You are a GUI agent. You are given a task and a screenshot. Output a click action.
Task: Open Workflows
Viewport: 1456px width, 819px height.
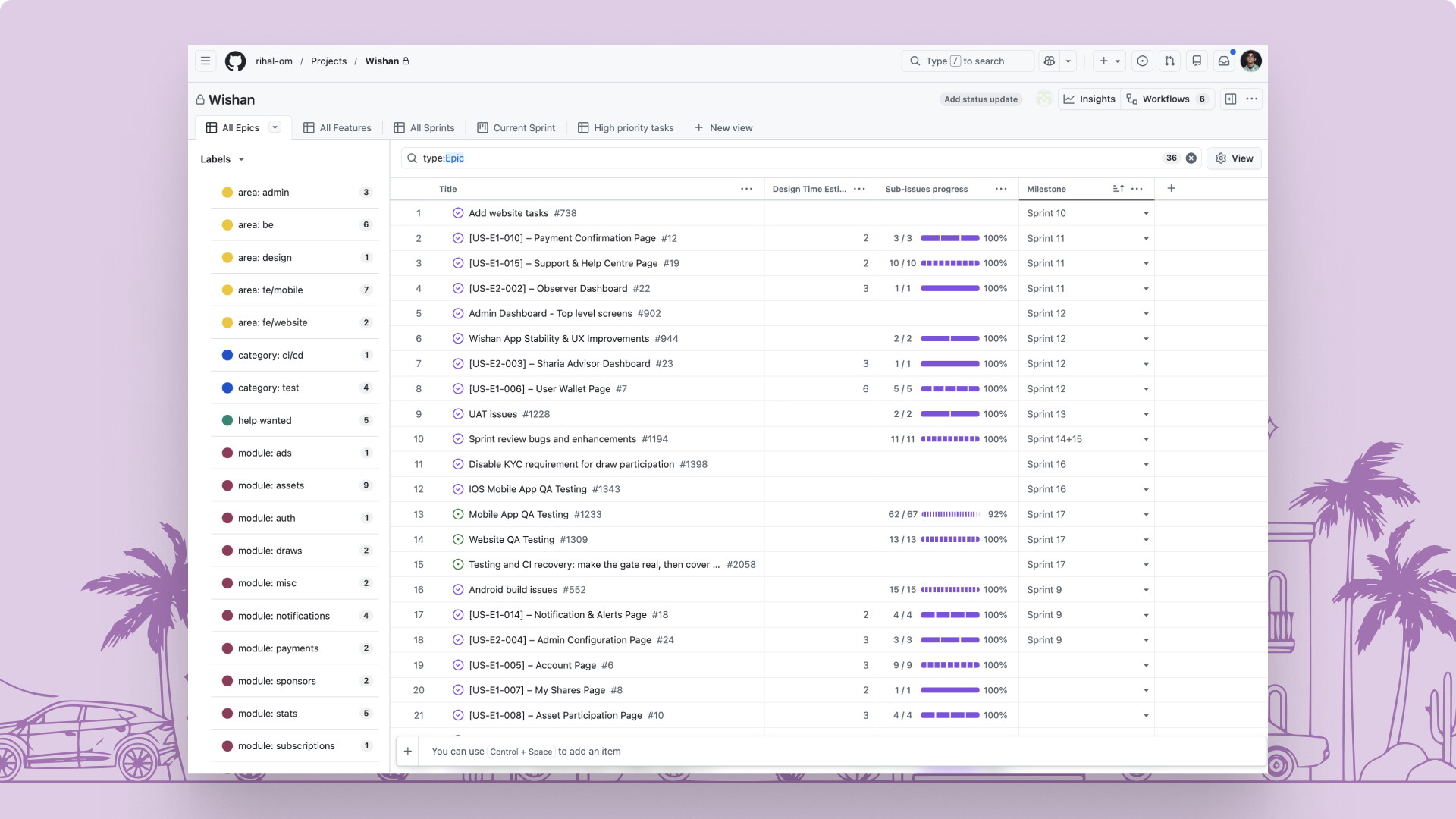click(x=1168, y=99)
